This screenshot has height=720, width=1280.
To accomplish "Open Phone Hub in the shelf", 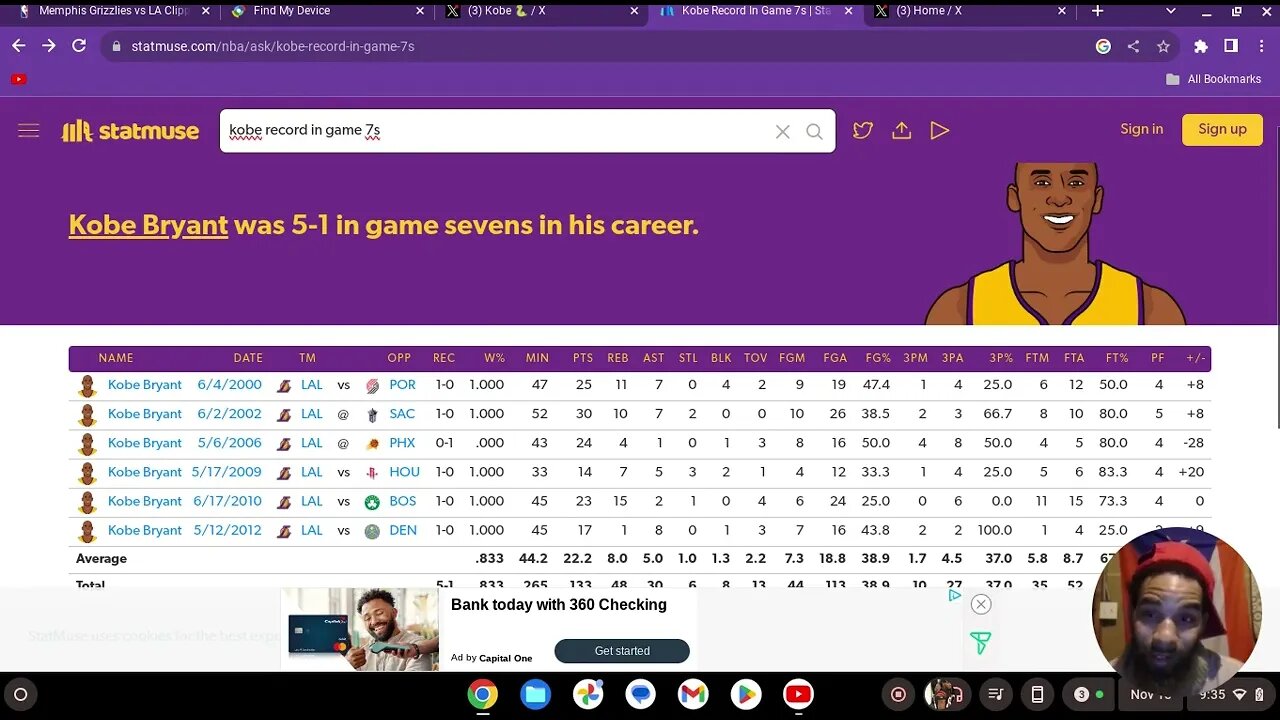I will click(x=1038, y=694).
